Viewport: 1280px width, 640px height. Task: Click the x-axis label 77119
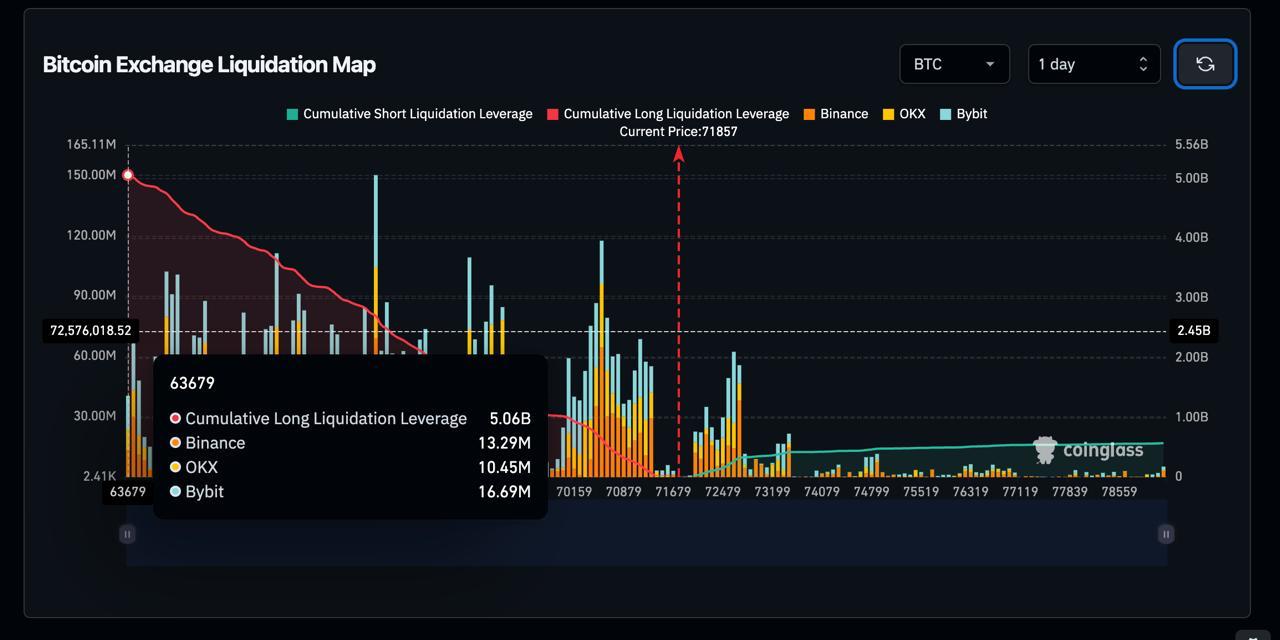coord(1020,491)
